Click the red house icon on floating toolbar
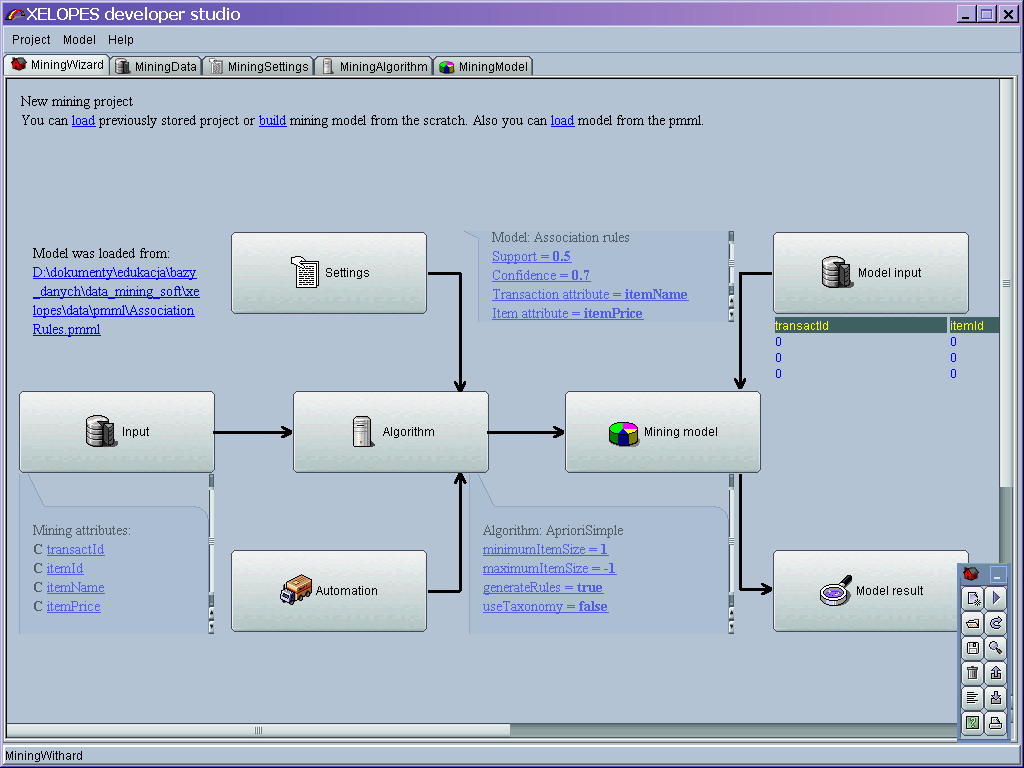Image resolution: width=1024 pixels, height=768 pixels. pyautogui.click(x=971, y=574)
